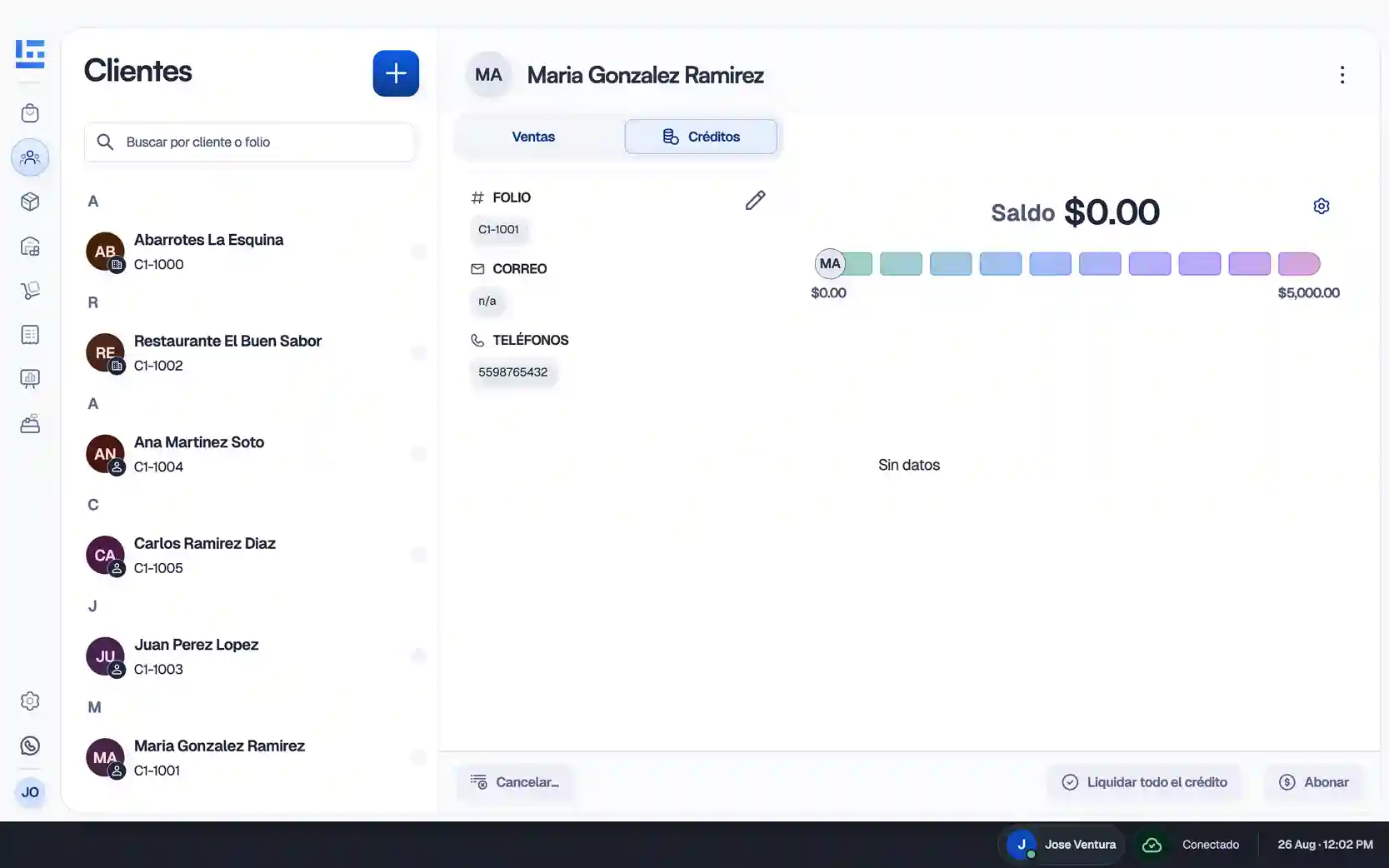
Task: Select the Créditos tab
Action: point(701,137)
